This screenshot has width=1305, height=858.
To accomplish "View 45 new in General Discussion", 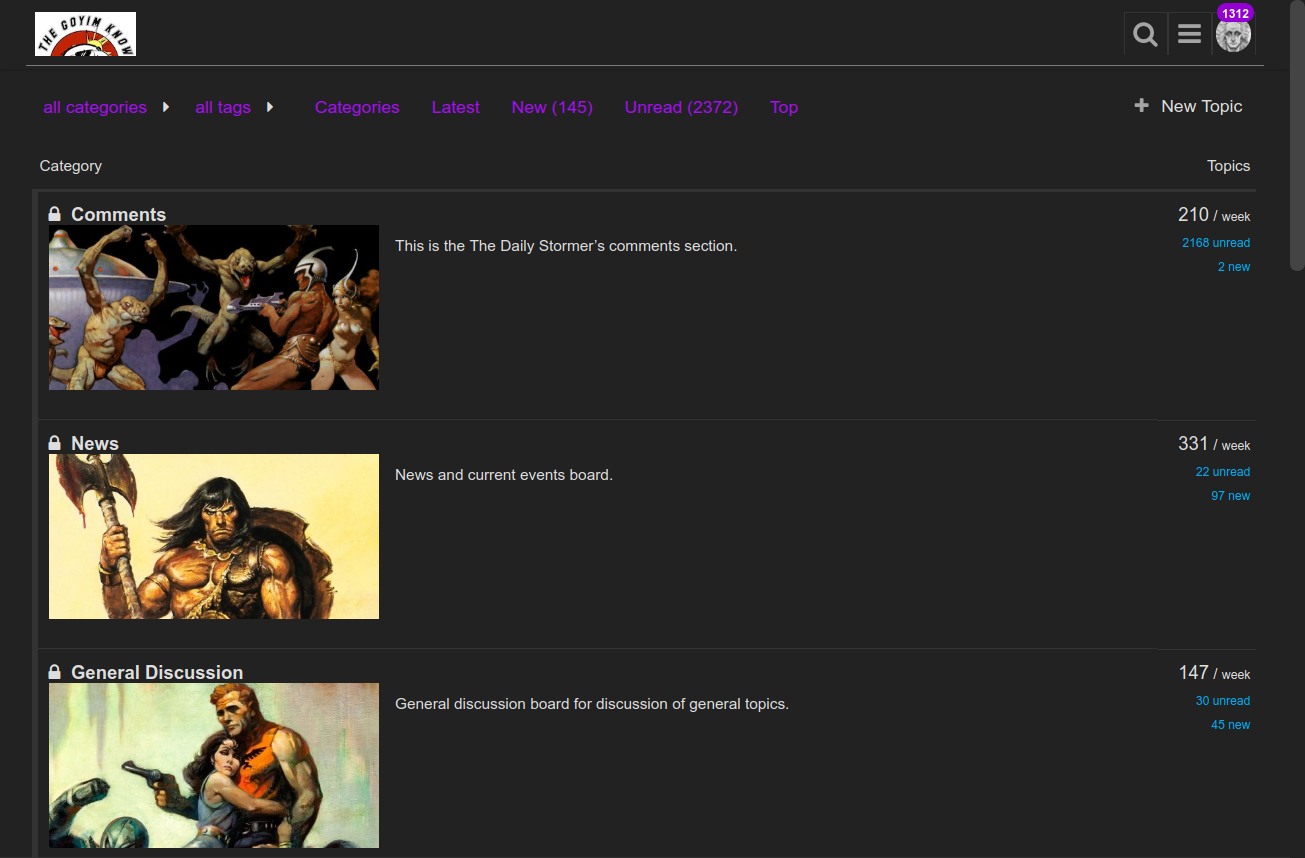I will pyautogui.click(x=1231, y=725).
